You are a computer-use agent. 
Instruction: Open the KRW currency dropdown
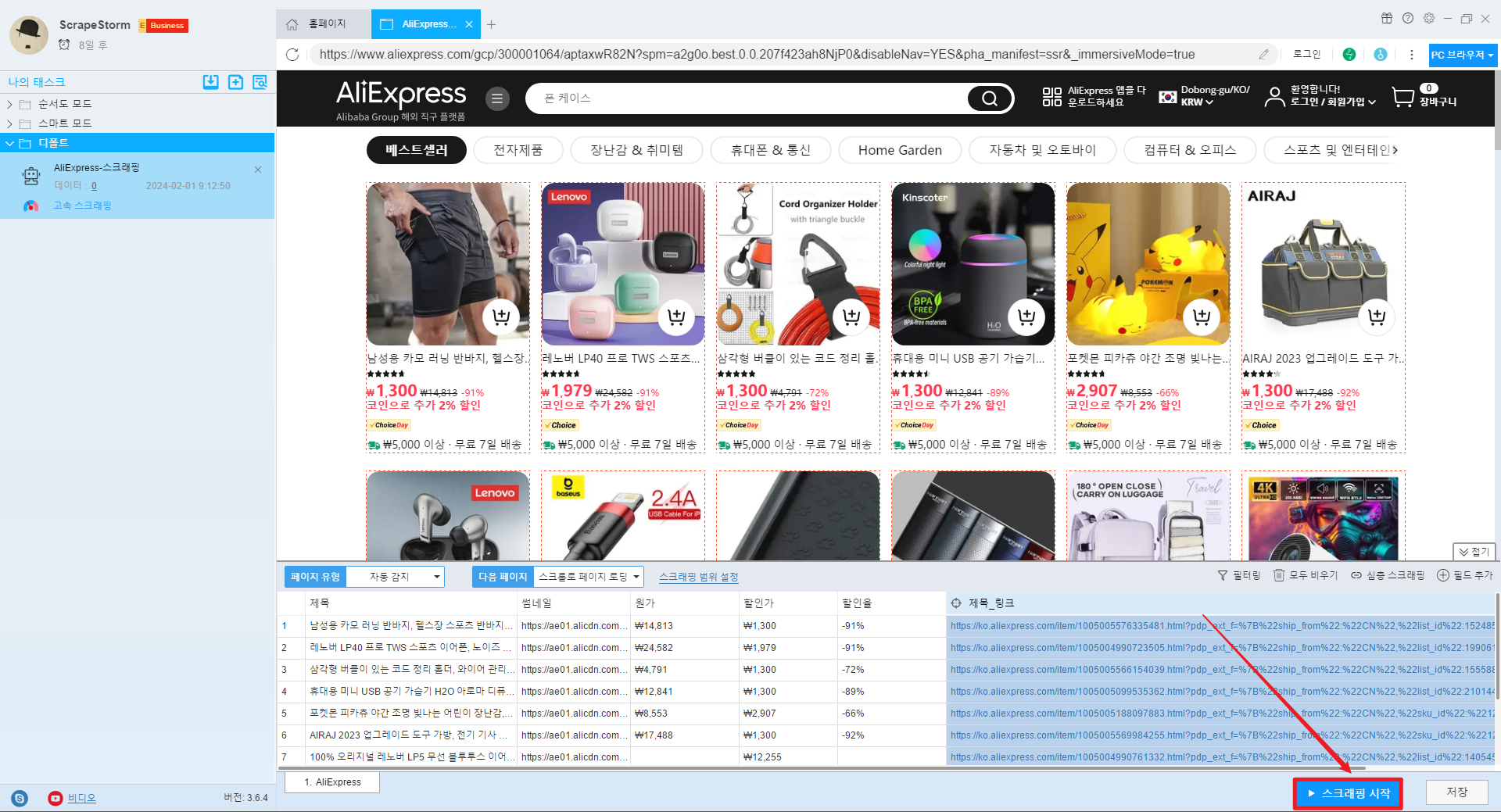click(1197, 102)
